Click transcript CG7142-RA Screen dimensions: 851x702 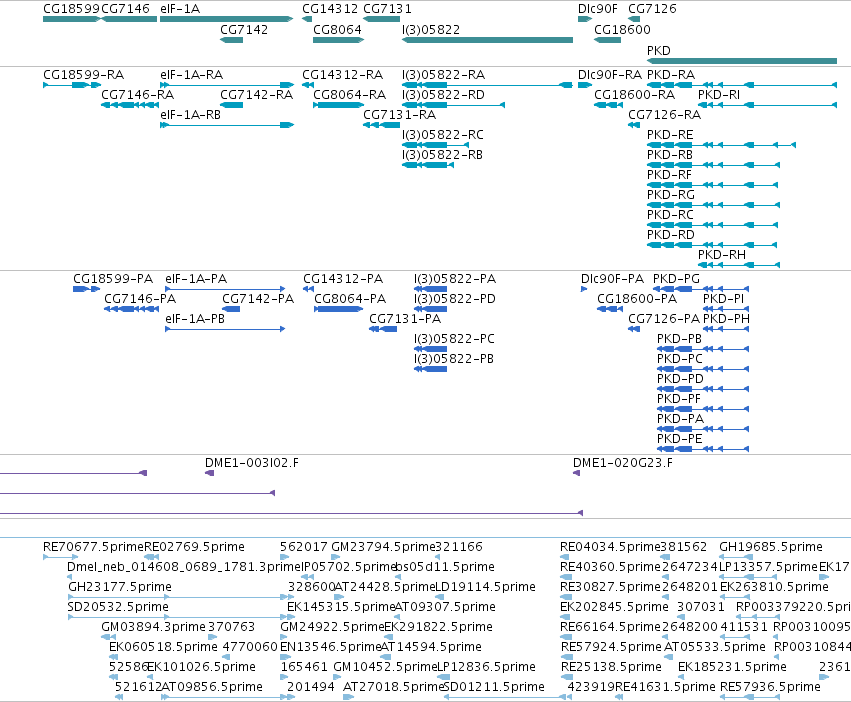point(256,94)
